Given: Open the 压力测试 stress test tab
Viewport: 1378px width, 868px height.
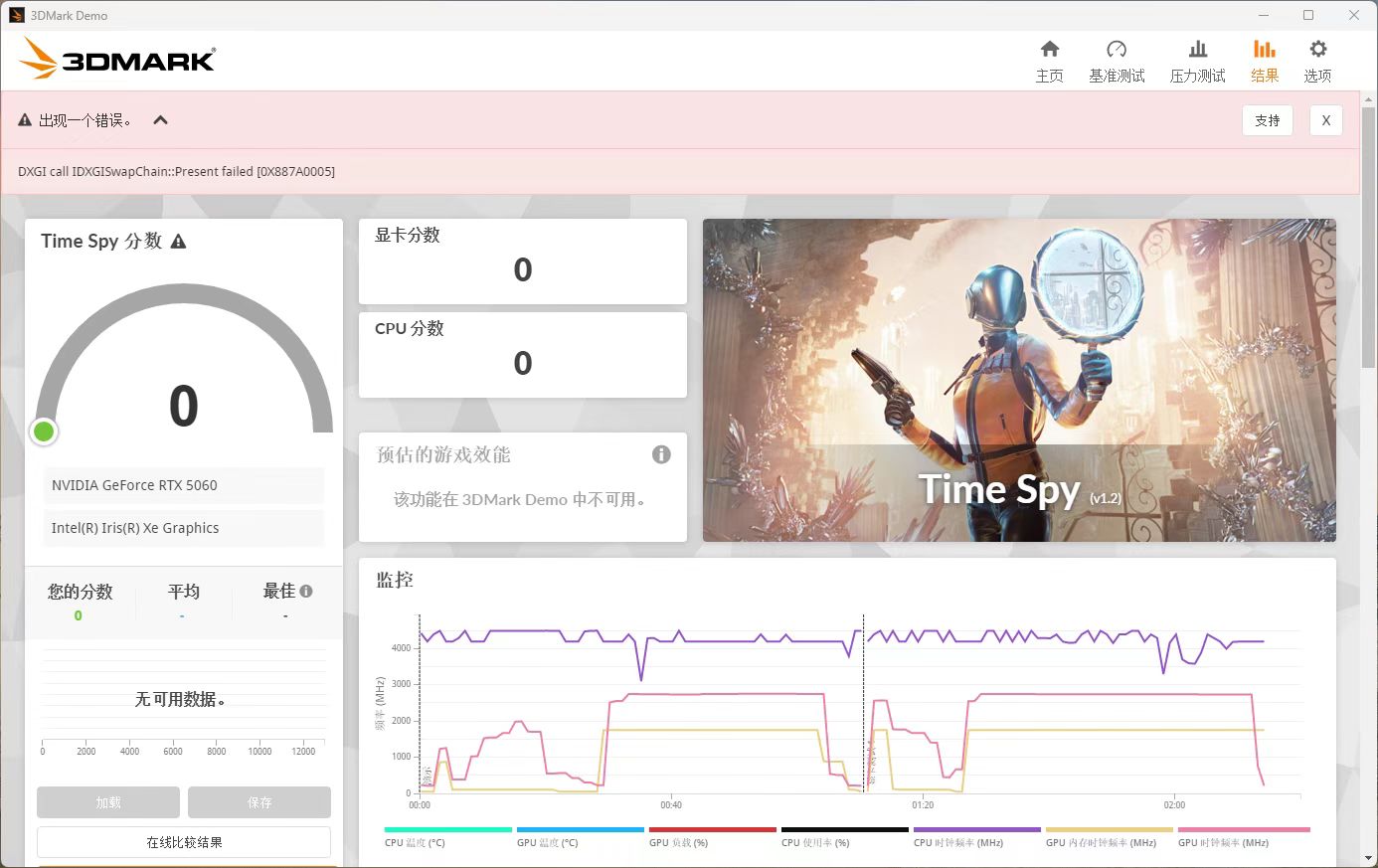Looking at the screenshot, I should click(x=1197, y=61).
